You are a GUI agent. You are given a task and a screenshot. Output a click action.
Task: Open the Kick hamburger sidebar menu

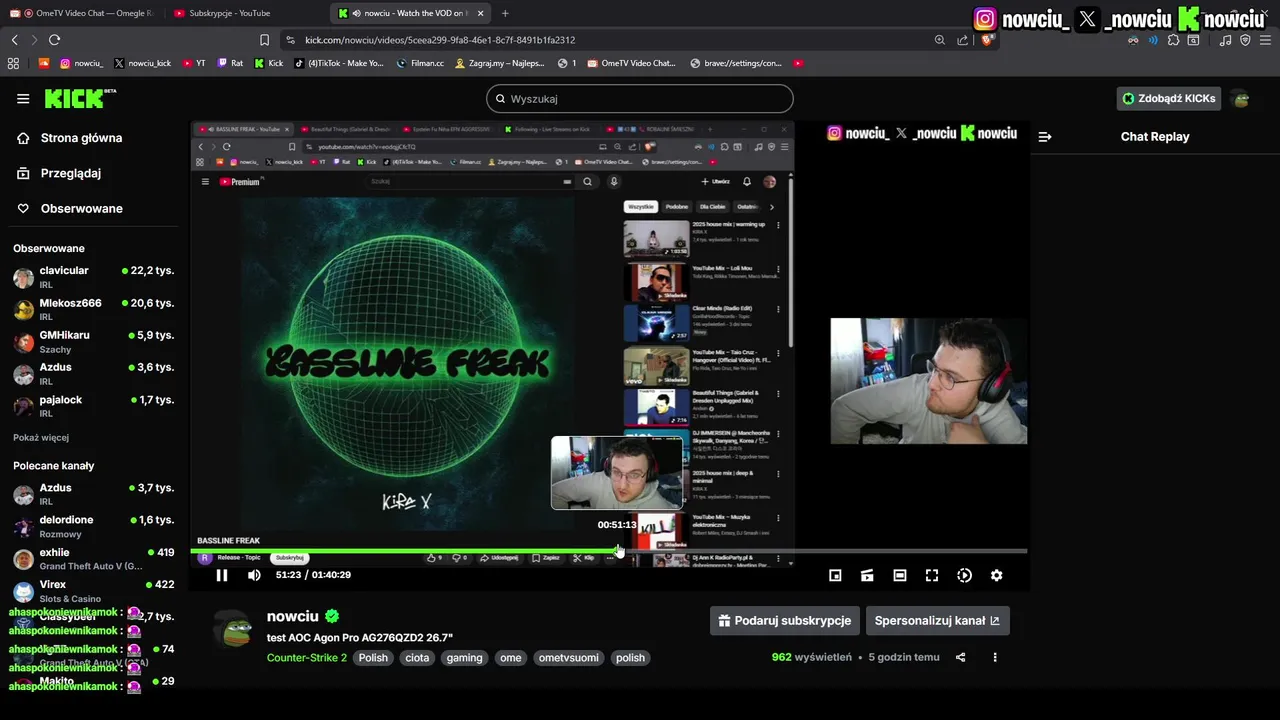[x=23, y=98]
